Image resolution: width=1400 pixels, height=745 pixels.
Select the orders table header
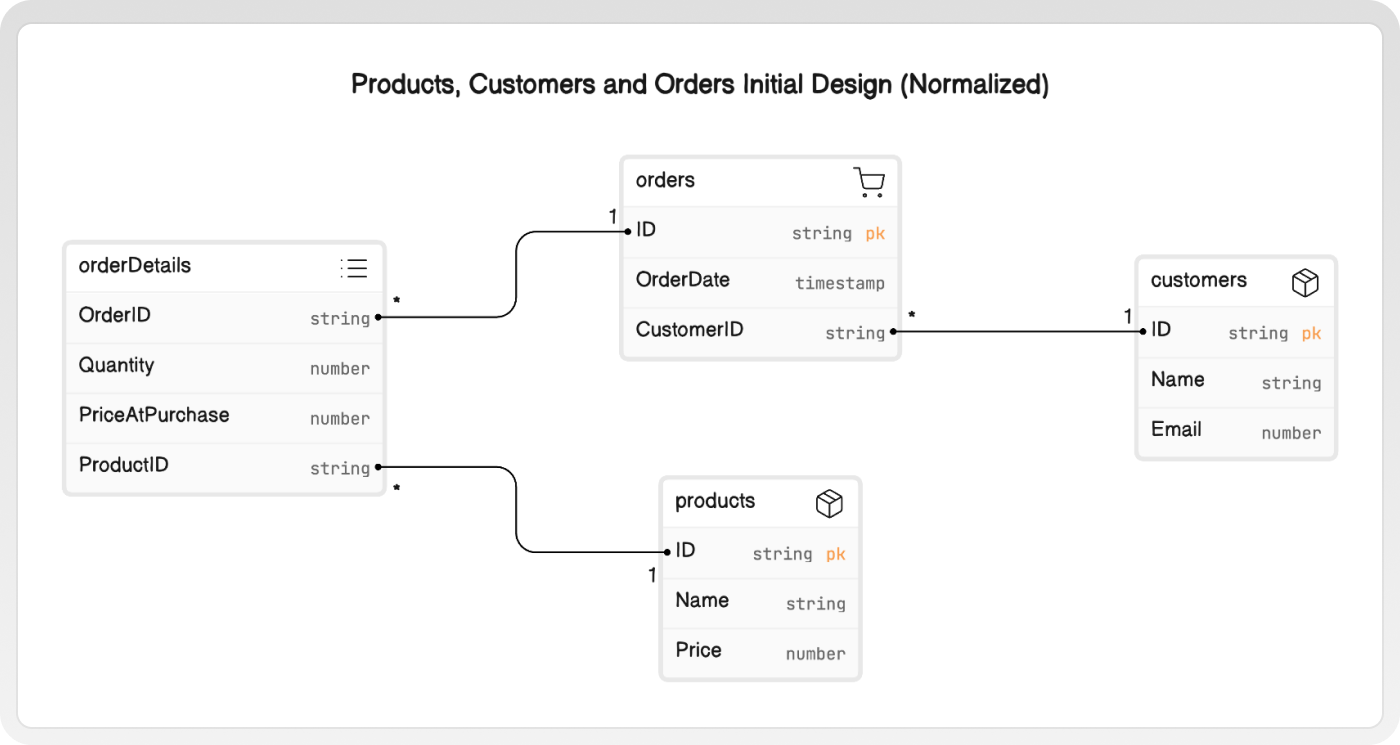(664, 180)
